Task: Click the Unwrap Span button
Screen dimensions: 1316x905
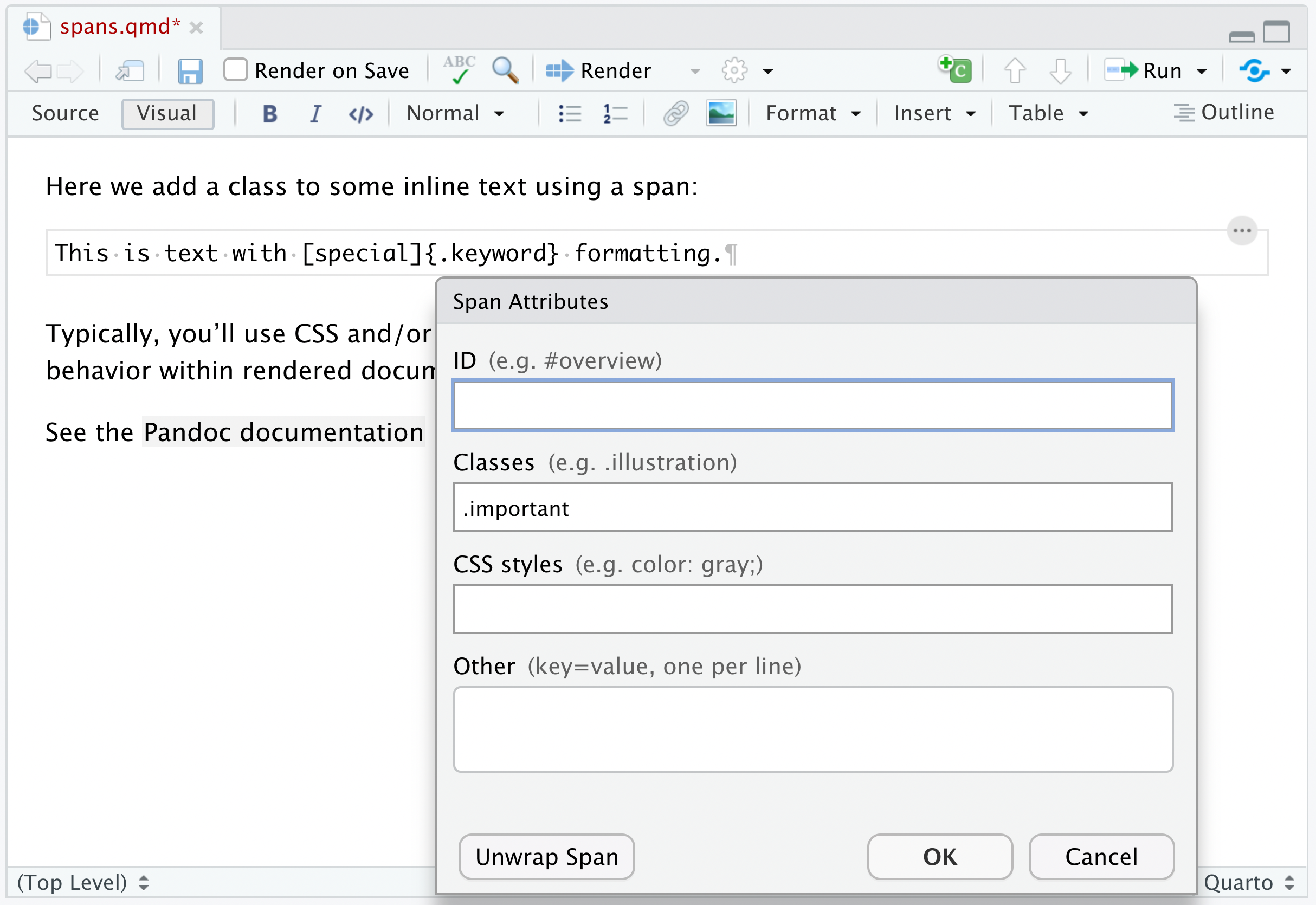Action: point(546,857)
